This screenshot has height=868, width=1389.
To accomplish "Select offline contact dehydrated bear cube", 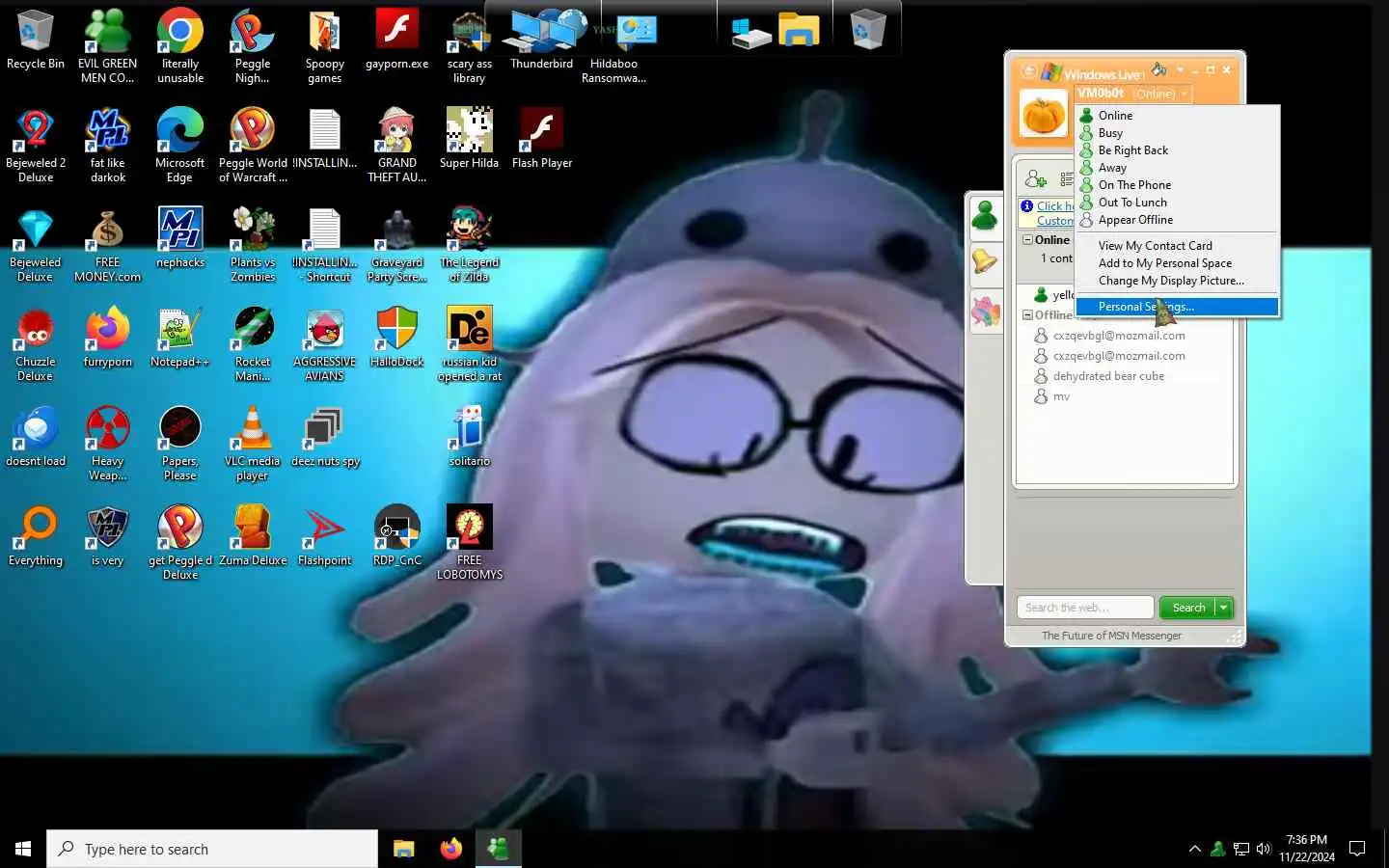I will click(1108, 376).
